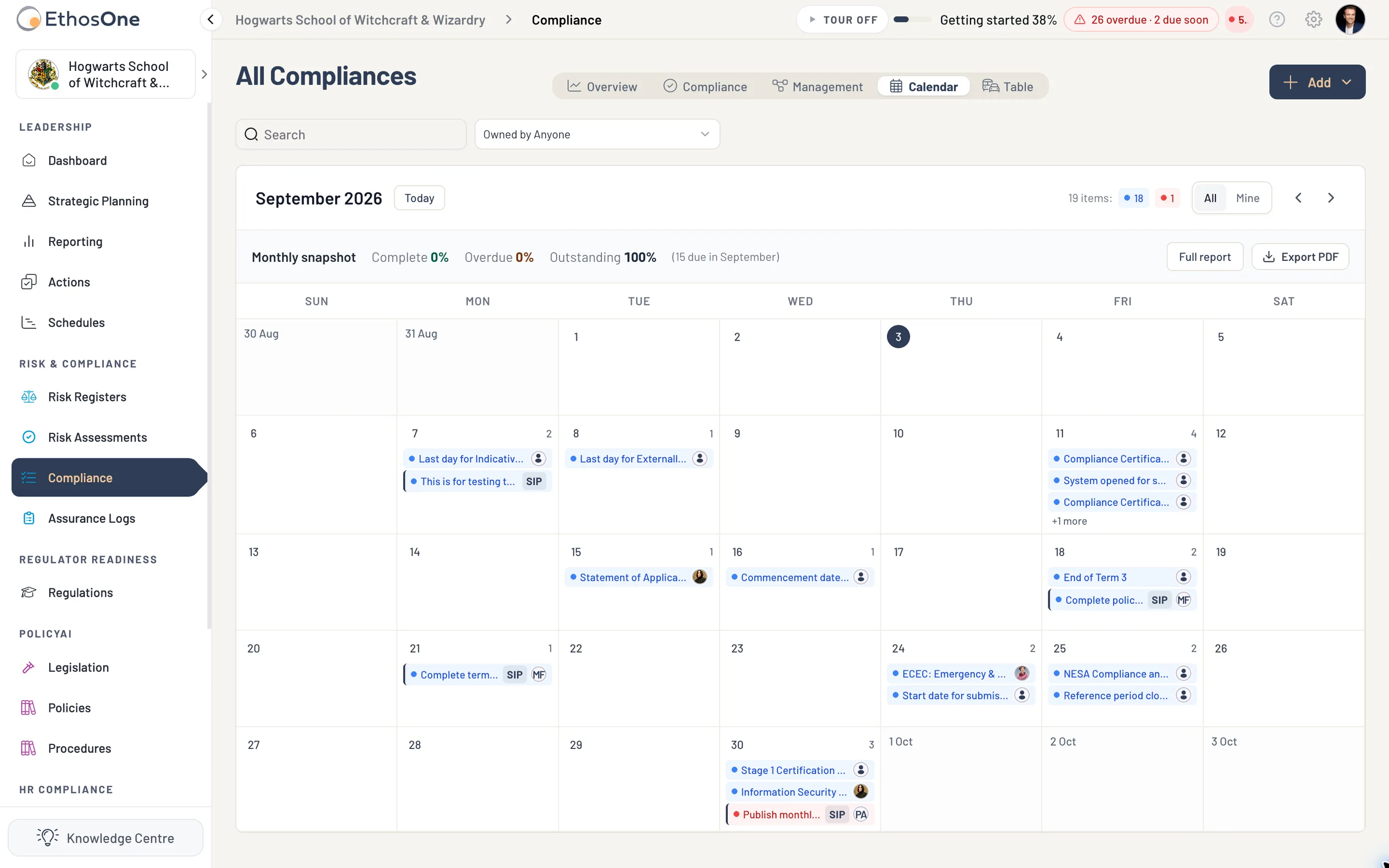Click the EthosOne logo
The height and width of the screenshot is (868, 1389).
click(x=79, y=19)
